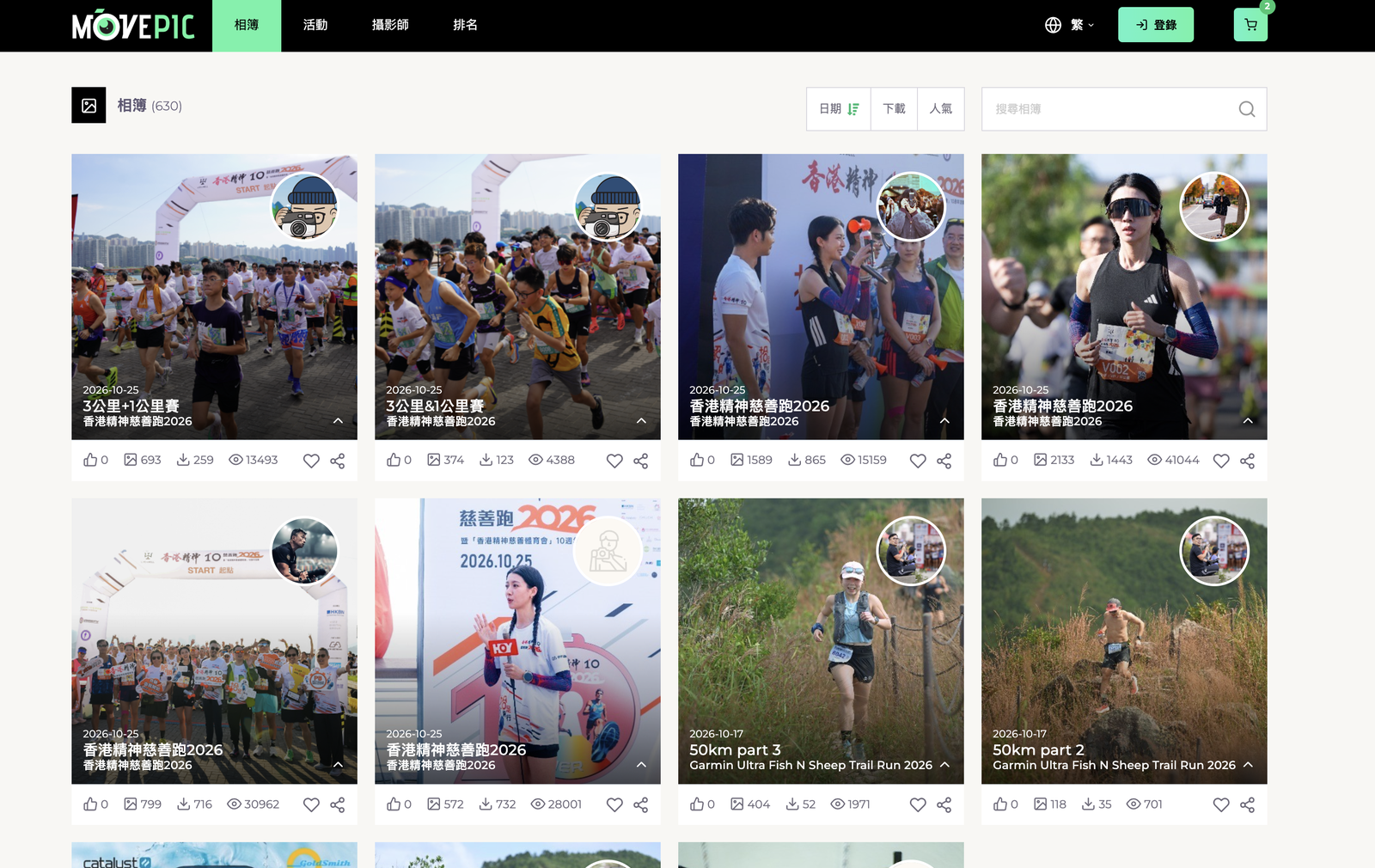
Task: Share the 3公里+1公里賽 album
Action: point(338,461)
